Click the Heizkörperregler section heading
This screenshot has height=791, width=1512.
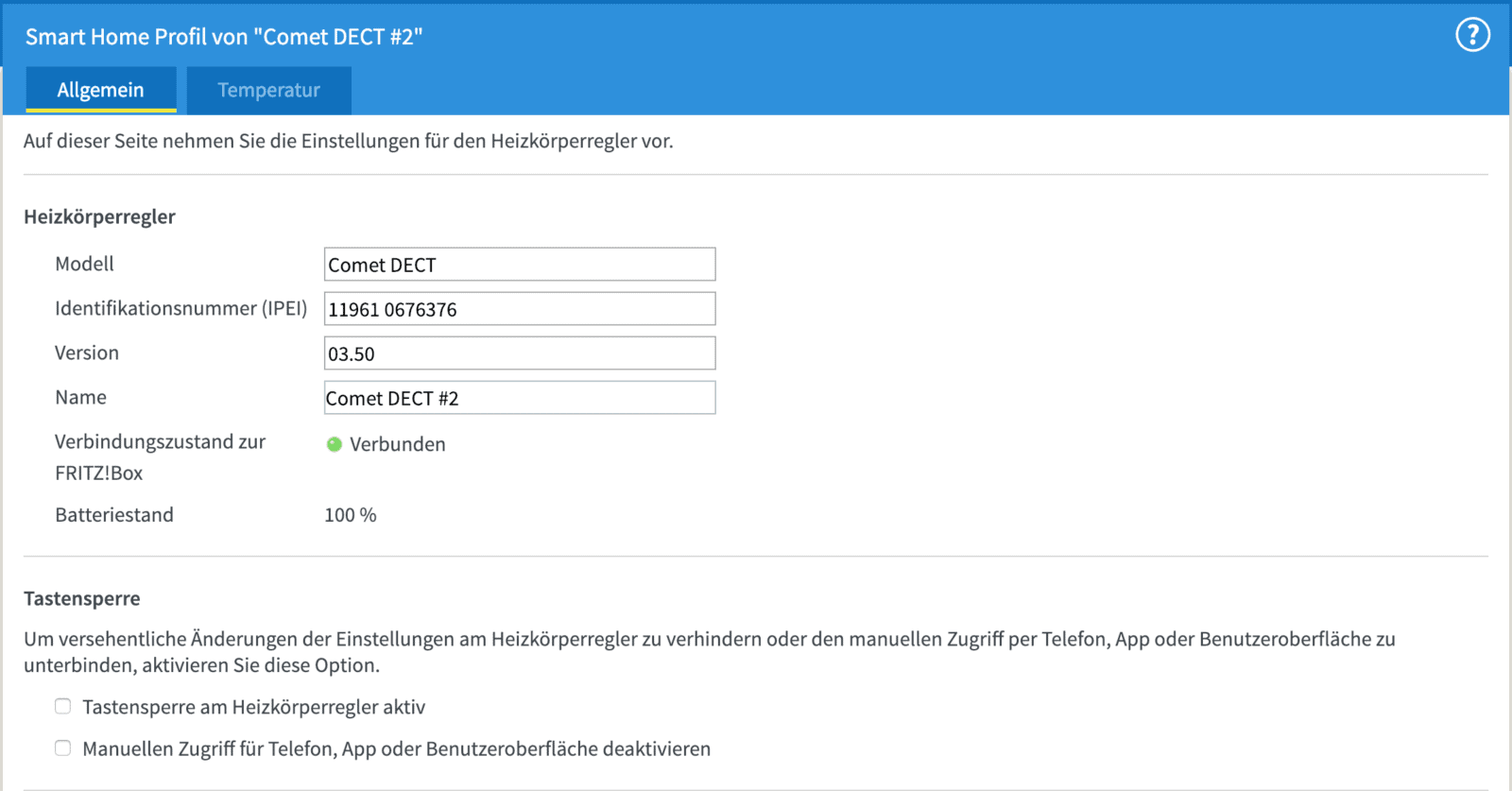(99, 216)
